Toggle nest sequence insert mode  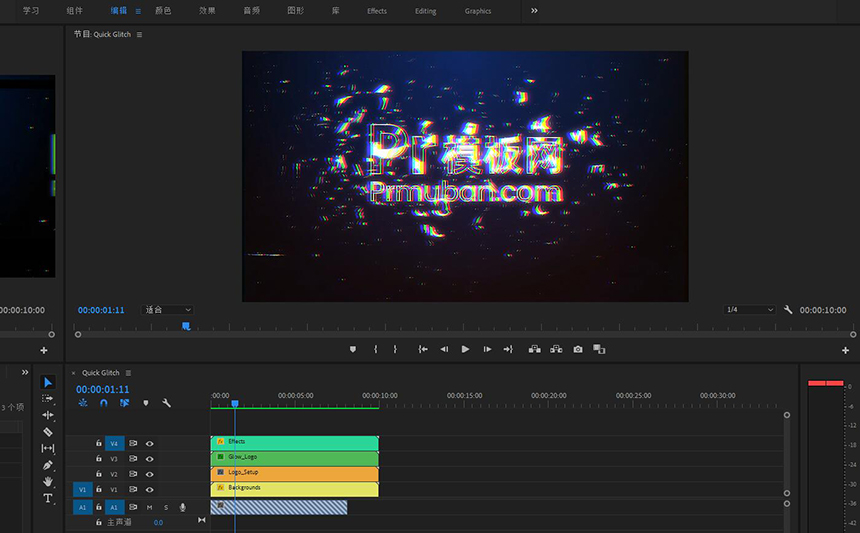(83, 403)
